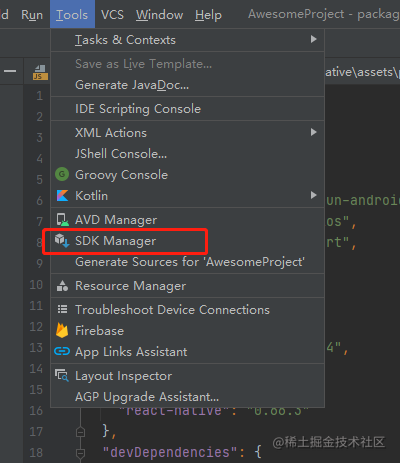The width and height of the screenshot is (400, 463).
Task: Select Troubleshoot Device Connections
Action: 187,310
